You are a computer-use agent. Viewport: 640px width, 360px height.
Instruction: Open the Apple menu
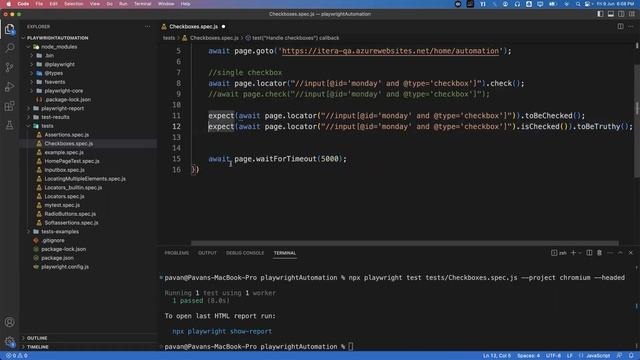[8, 4]
